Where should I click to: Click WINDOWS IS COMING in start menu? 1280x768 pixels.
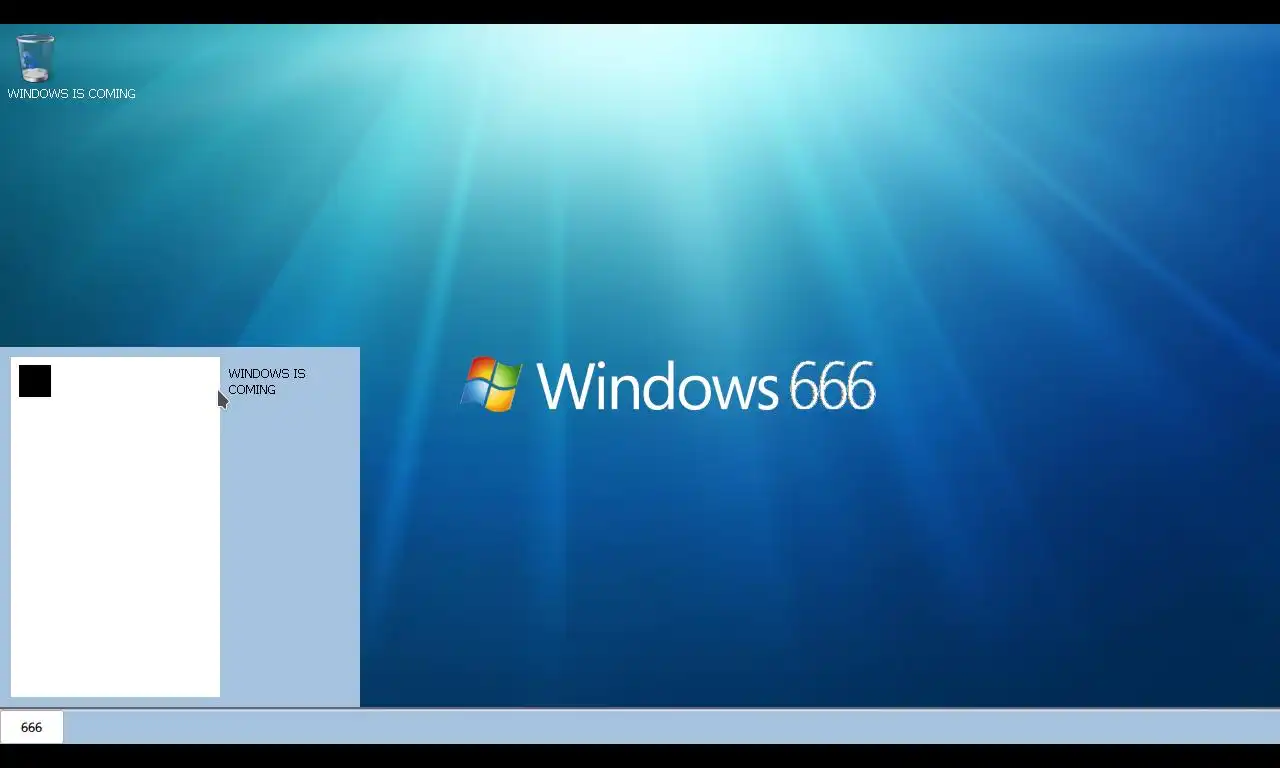267,381
